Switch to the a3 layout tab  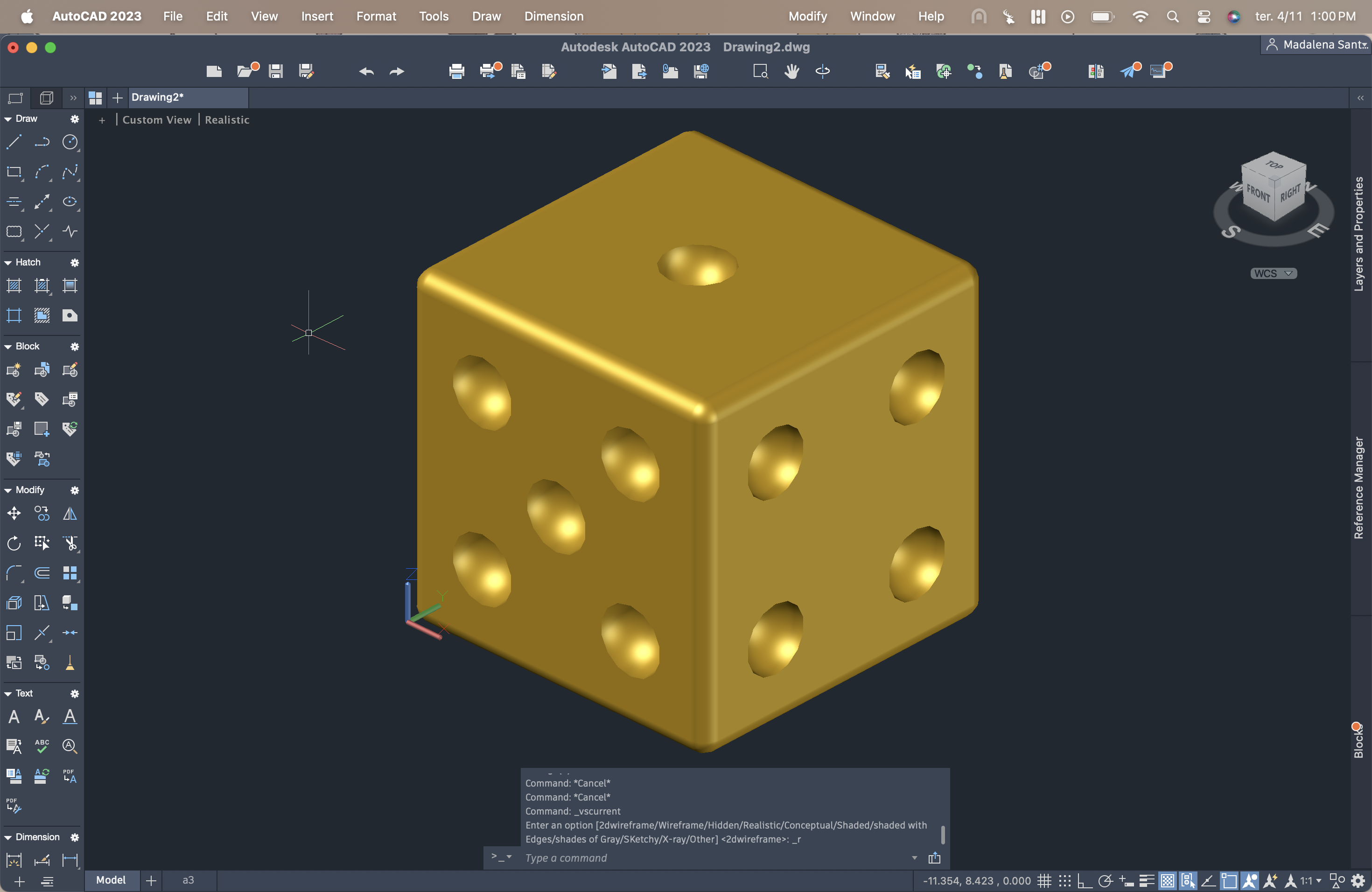click(x=189, y=880)
